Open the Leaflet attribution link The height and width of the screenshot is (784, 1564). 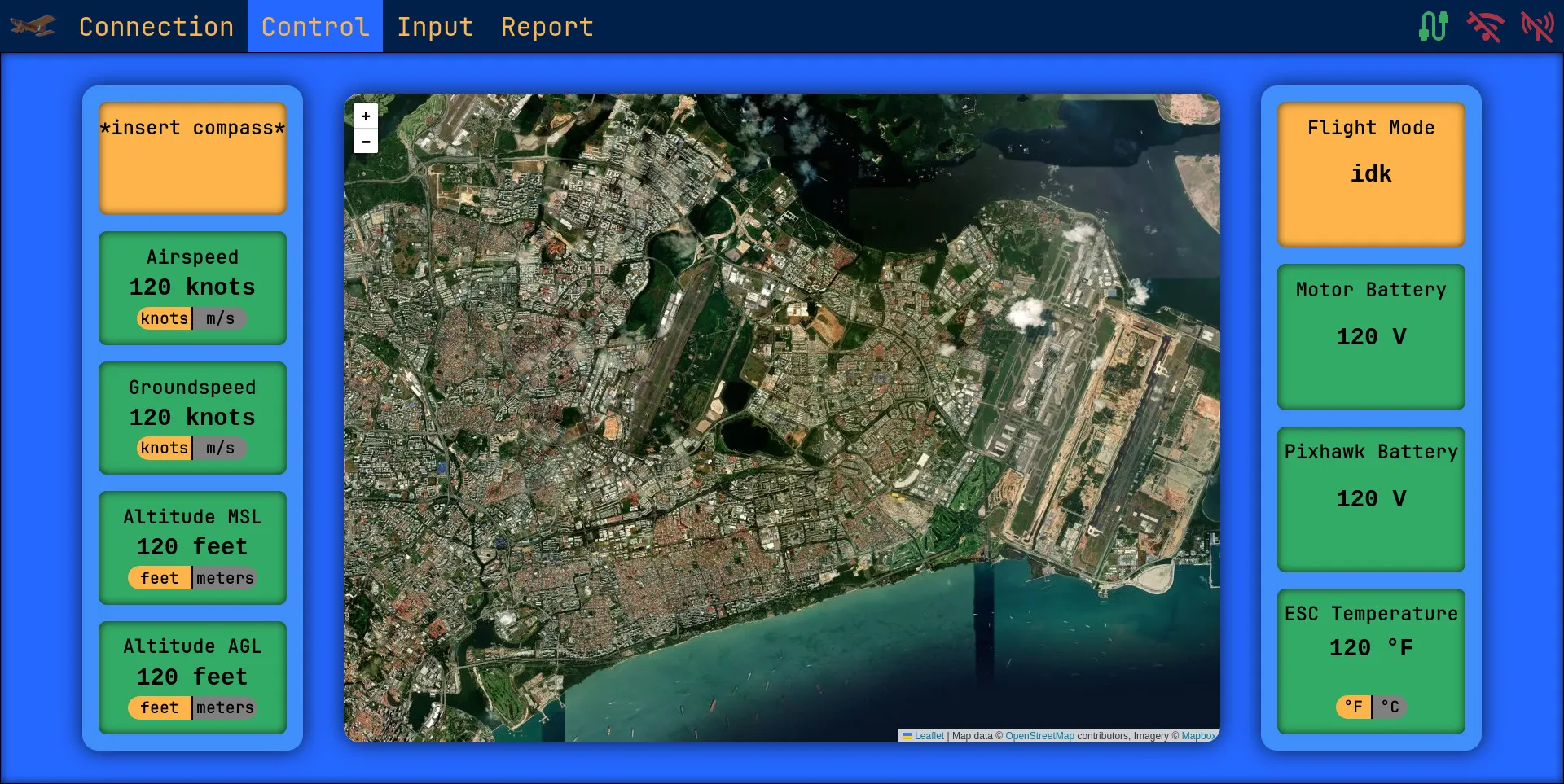point(929,736)
